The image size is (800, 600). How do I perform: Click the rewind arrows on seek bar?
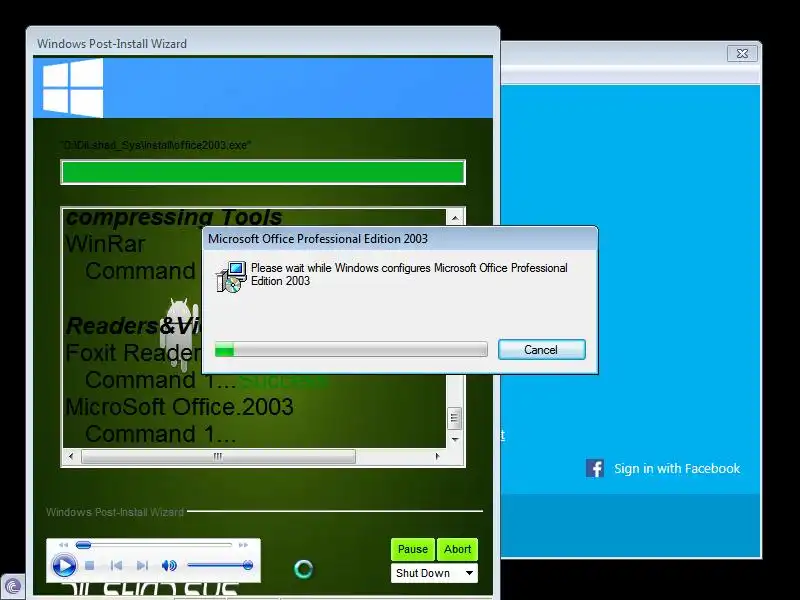(63, 545)
